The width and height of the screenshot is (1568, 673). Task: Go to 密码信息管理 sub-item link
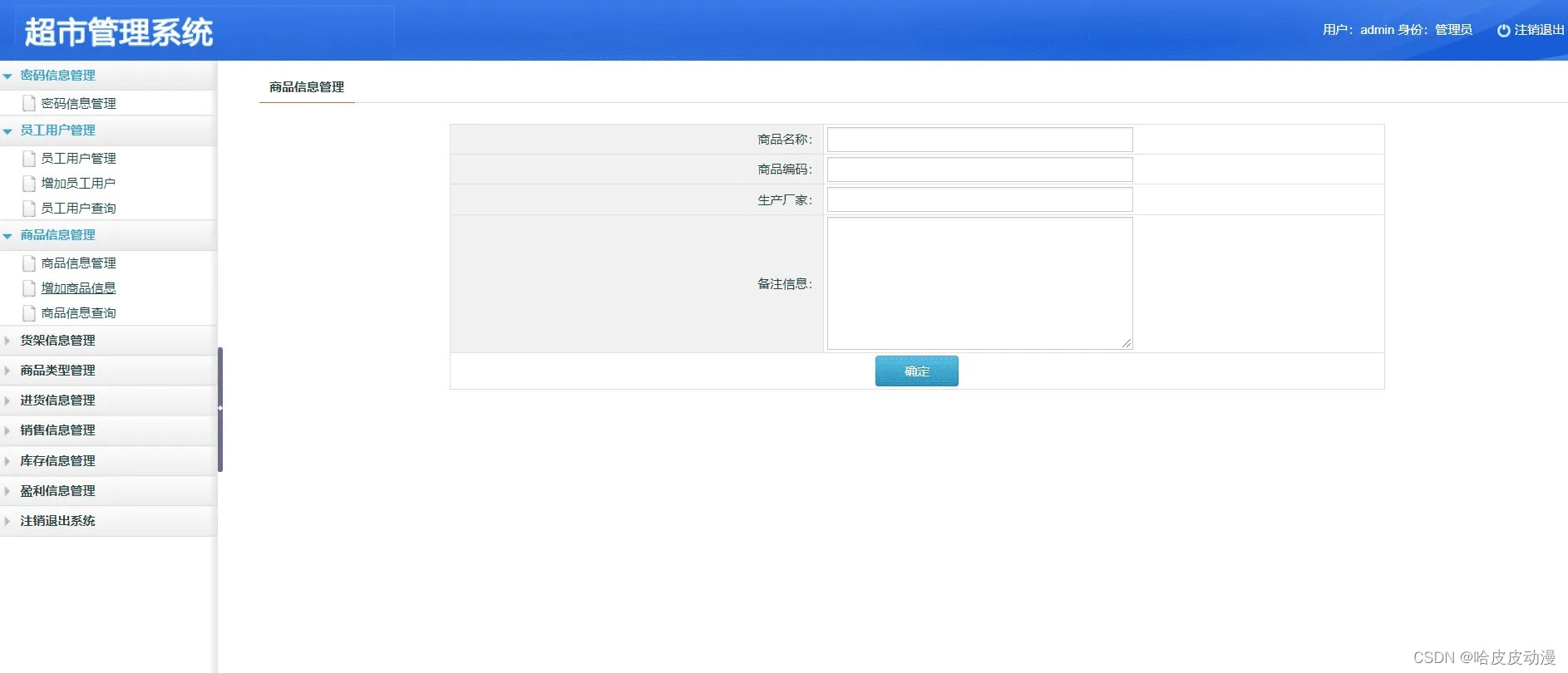point(78,103)
